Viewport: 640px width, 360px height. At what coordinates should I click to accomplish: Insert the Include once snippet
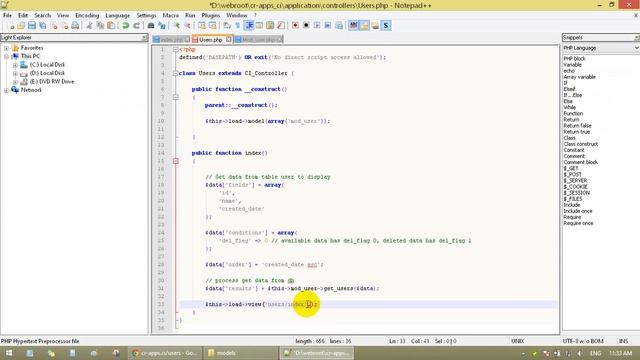578,211
